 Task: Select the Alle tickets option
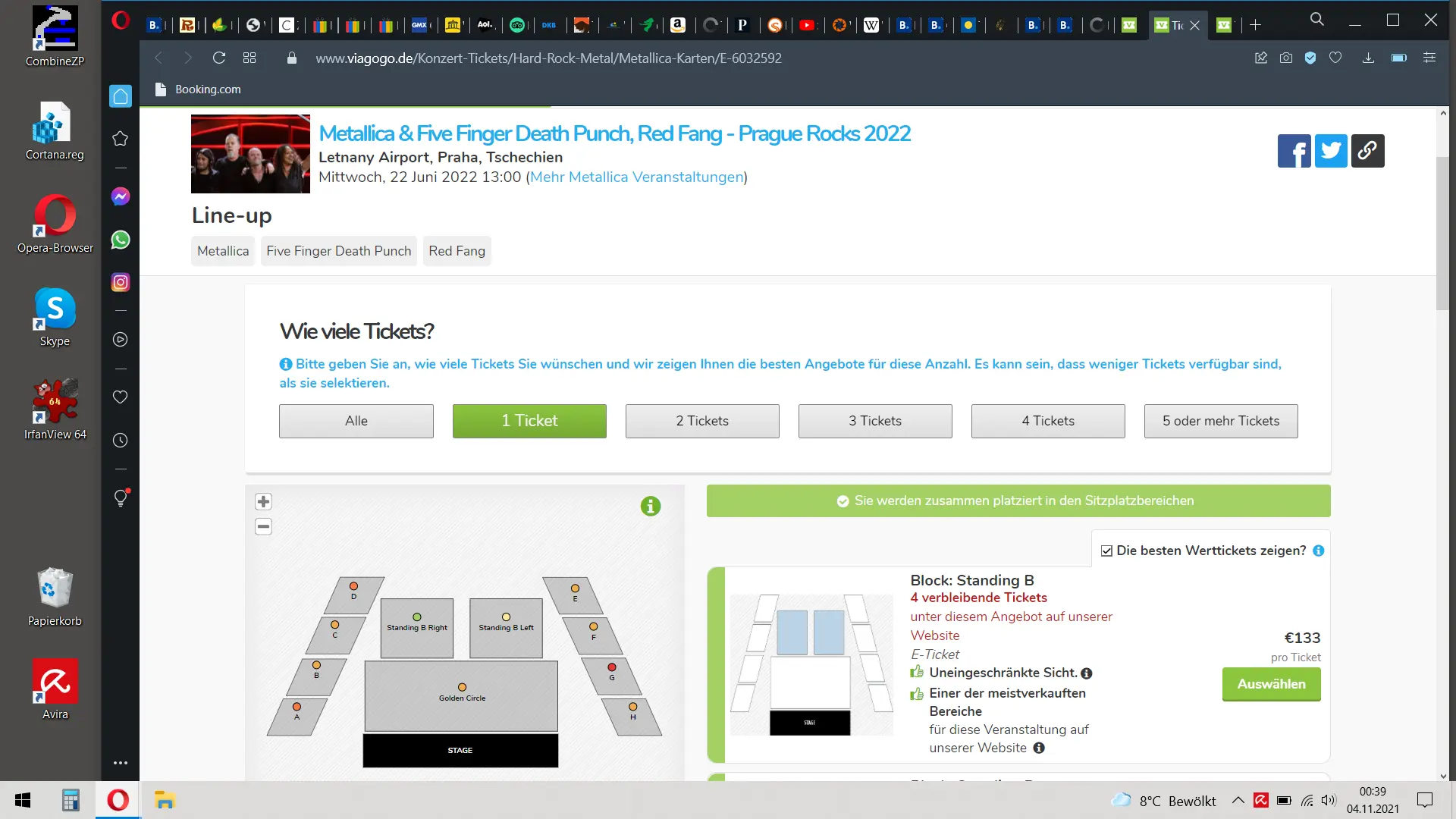(x=356, y=421)
